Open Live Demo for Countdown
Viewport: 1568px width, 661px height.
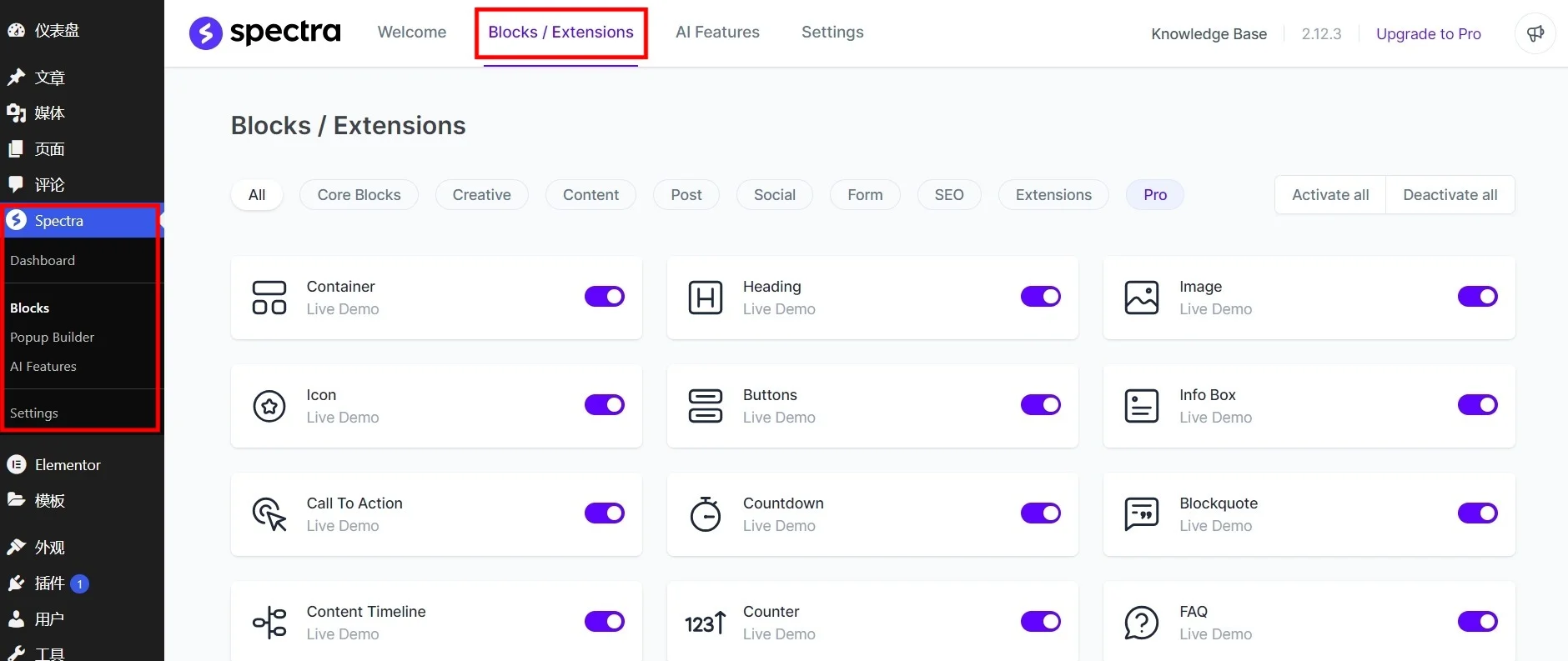pos(779,526)
